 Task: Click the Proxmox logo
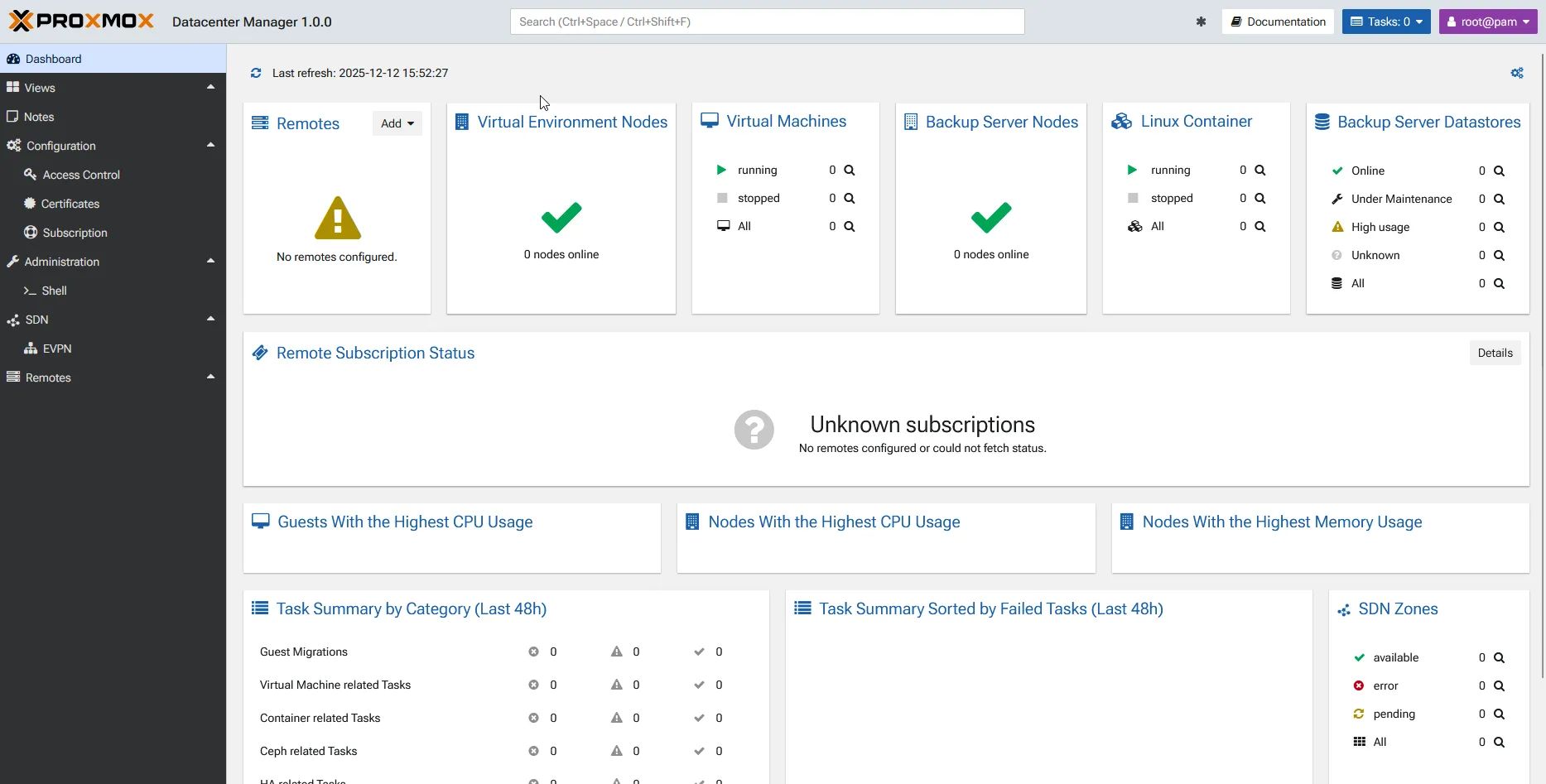81,22
